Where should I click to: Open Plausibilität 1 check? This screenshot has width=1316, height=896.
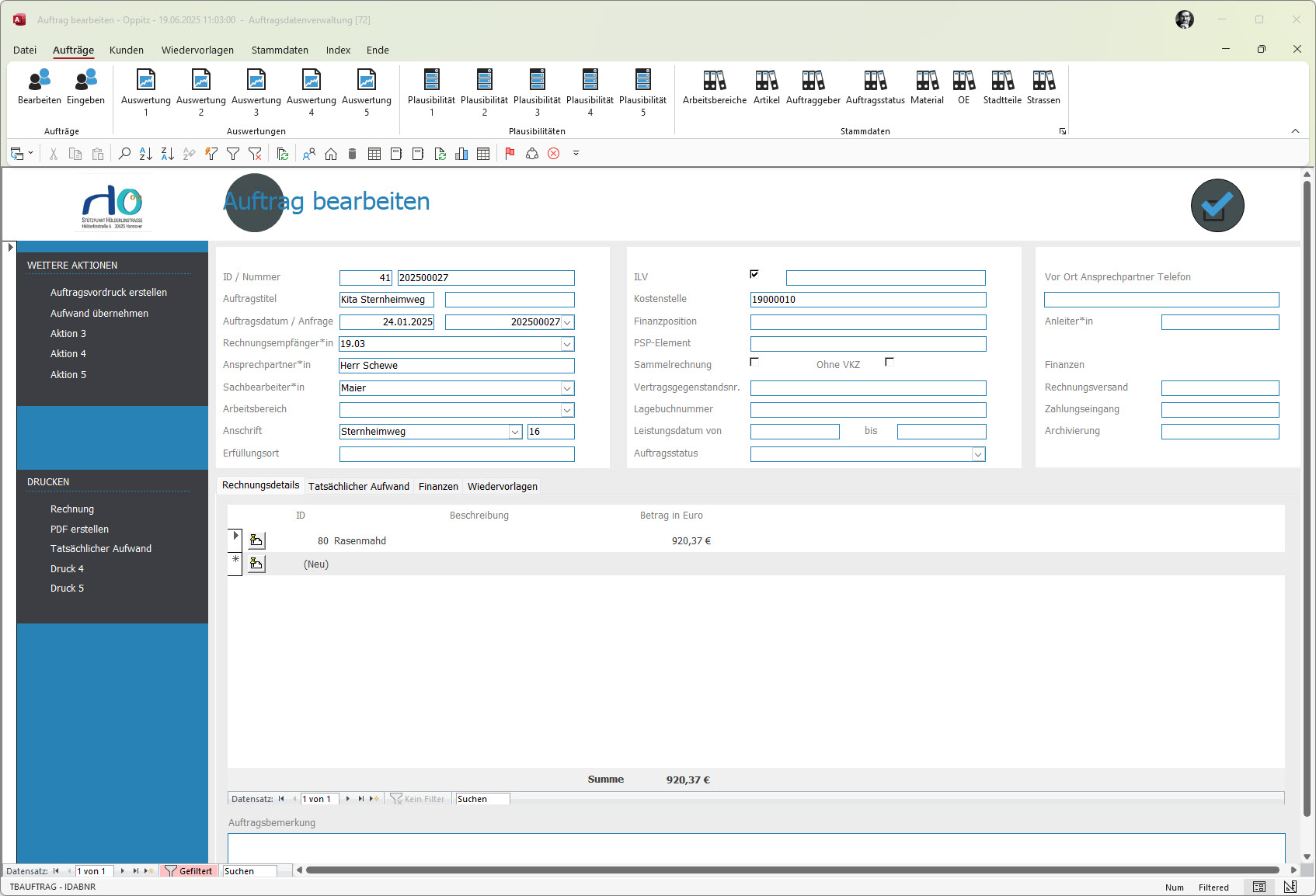point(432,92)
